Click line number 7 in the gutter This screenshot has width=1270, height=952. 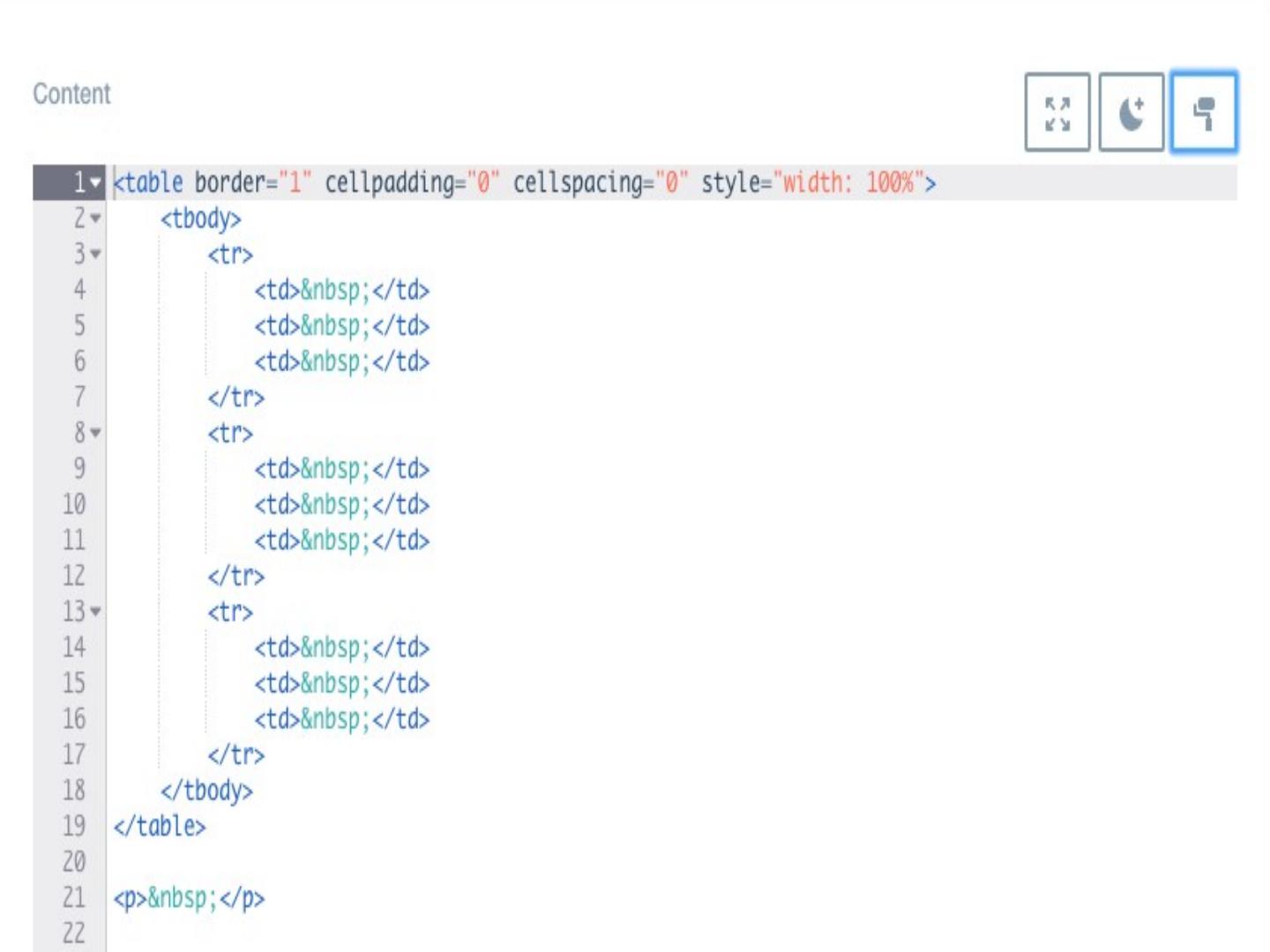click(x=79, y=398)
